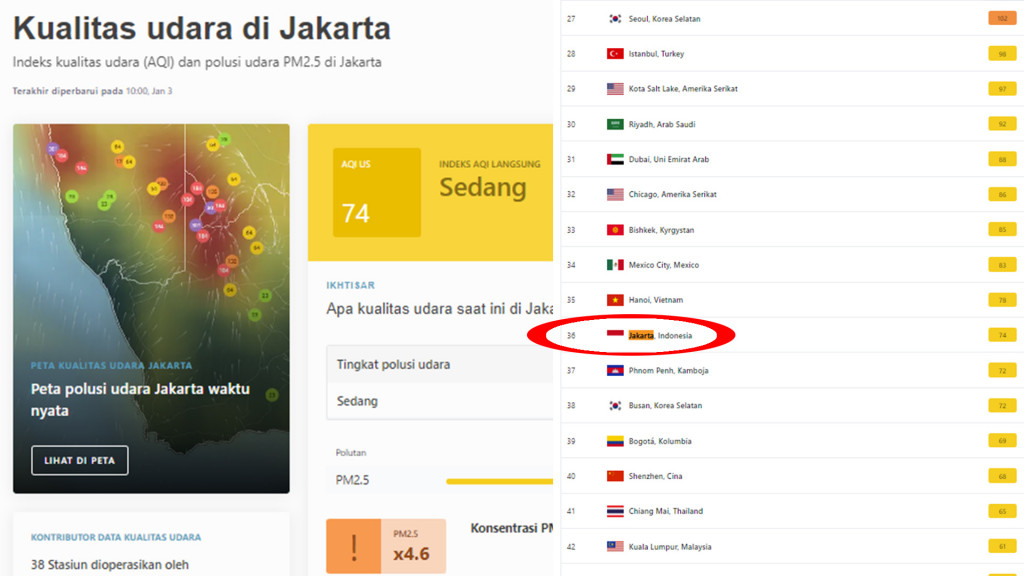Click the Kontributor Data Kualitas Udara heading
Viewport: 1024px width, 576px height.
[x=116, y=537]
